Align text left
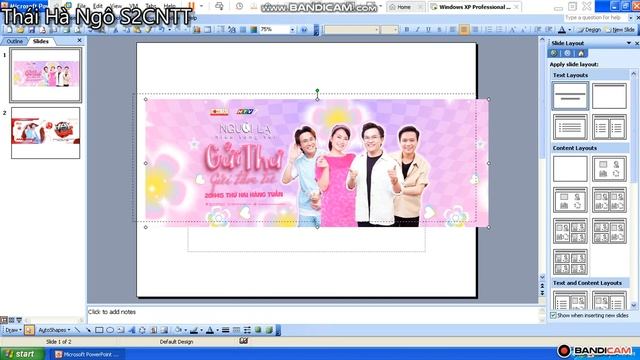 pos(453,30)
